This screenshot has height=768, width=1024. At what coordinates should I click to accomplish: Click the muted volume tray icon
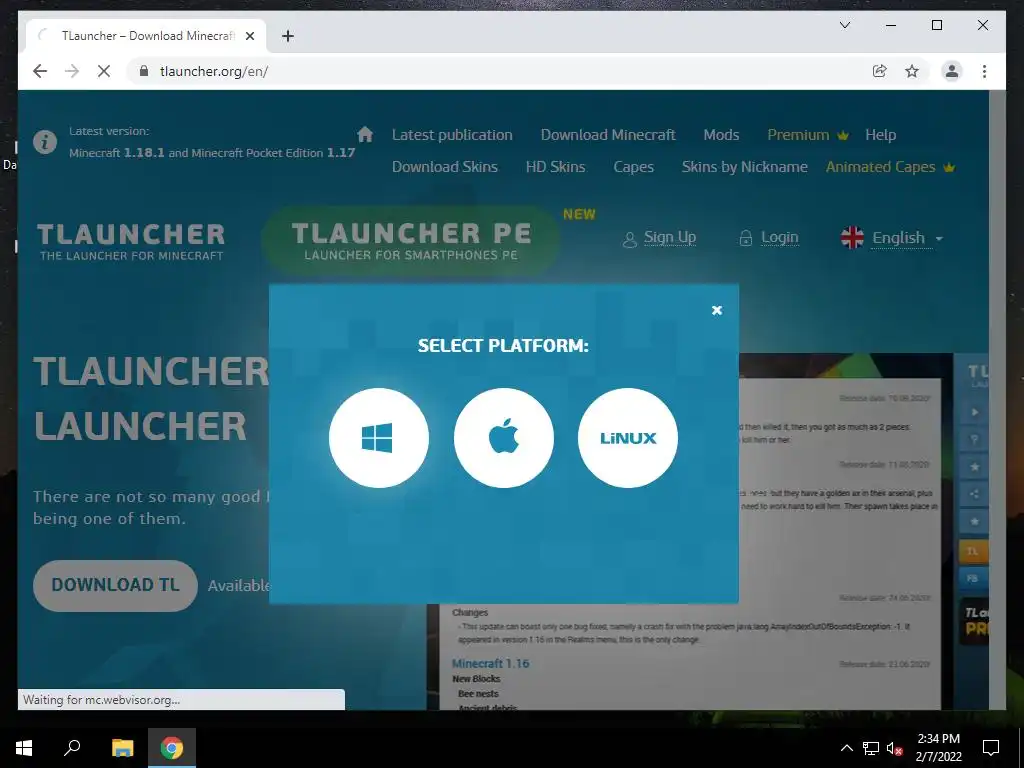pos(895,748)
